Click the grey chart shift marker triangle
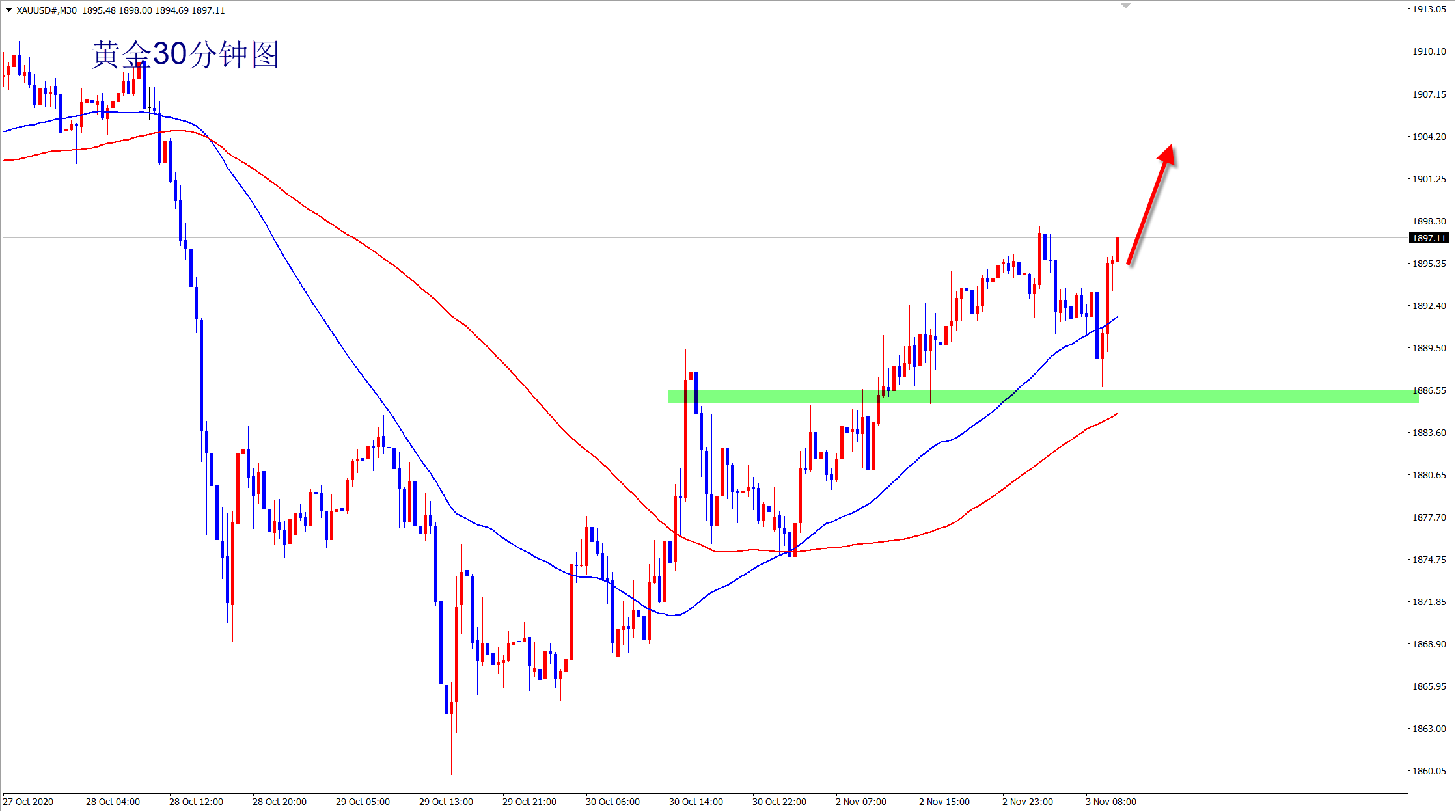This screenshot has height=812, width=1456. [x=1125, y=5]
